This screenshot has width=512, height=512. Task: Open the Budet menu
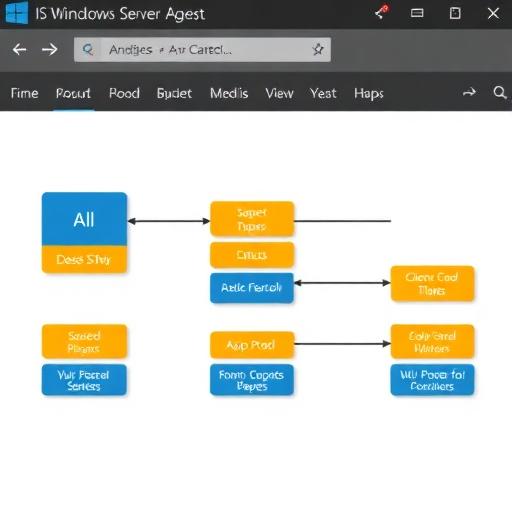[x=174, y=93]
